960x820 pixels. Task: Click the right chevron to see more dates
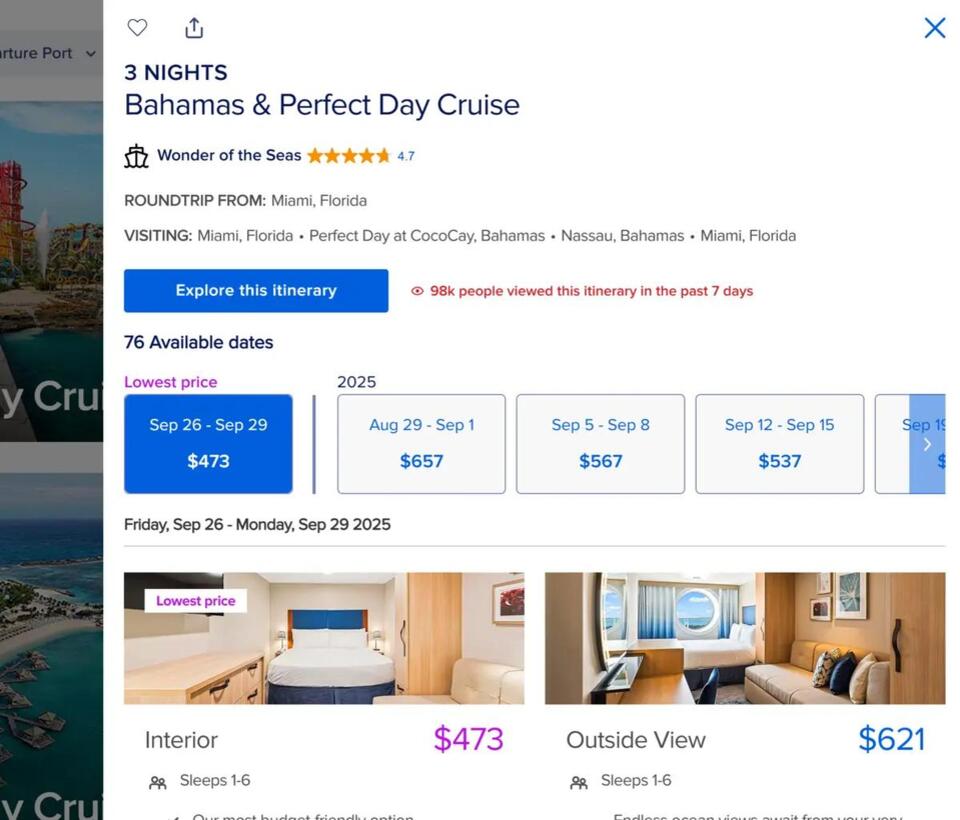[928, 443]
